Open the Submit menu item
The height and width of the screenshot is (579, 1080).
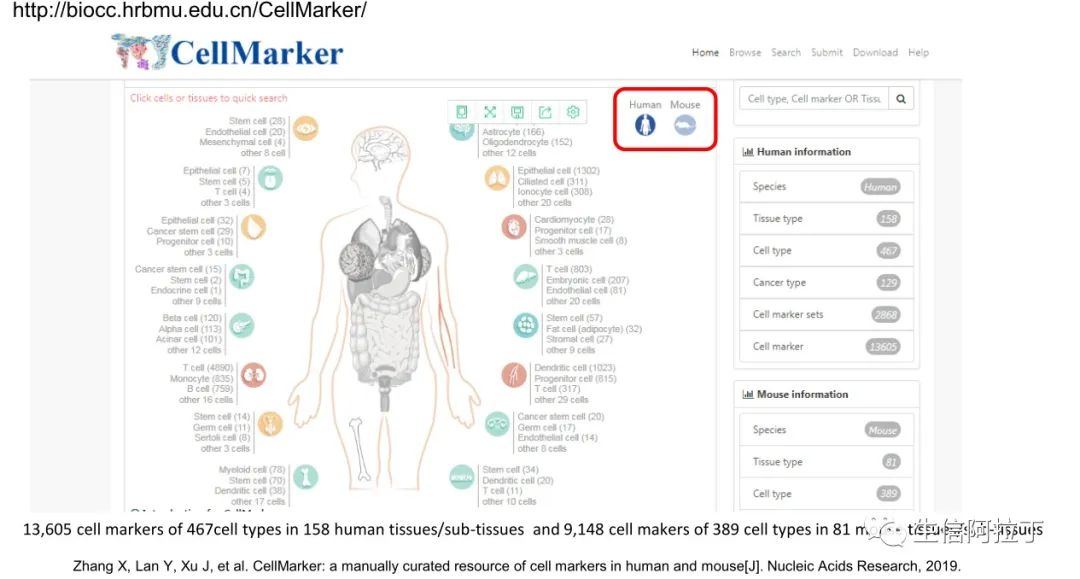827,52
